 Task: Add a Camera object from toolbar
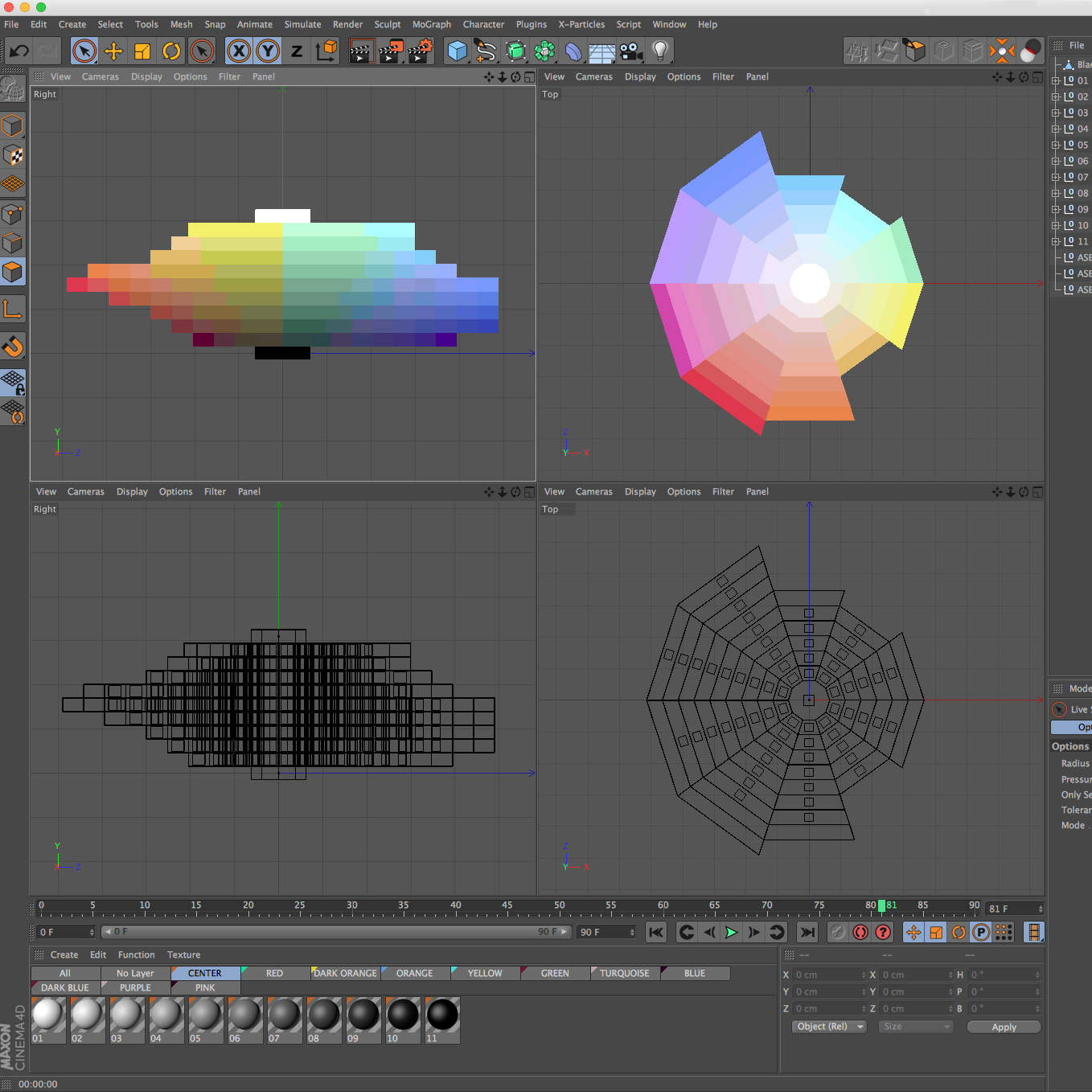tap(631, 51)
